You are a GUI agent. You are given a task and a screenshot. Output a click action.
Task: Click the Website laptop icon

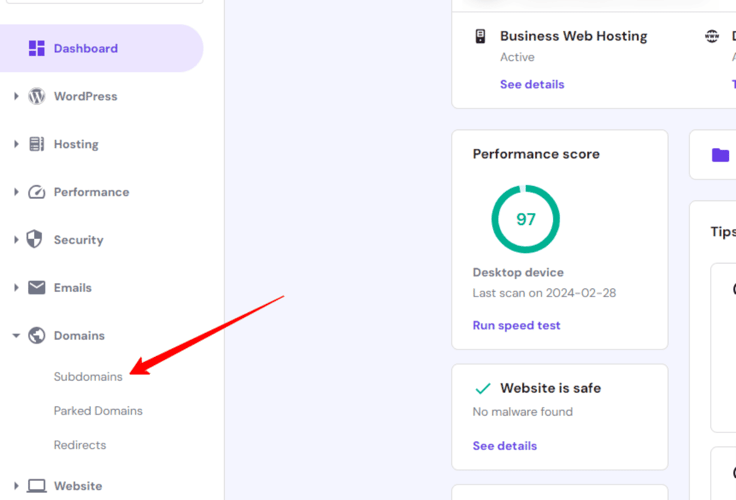click(x=37, y=486)
